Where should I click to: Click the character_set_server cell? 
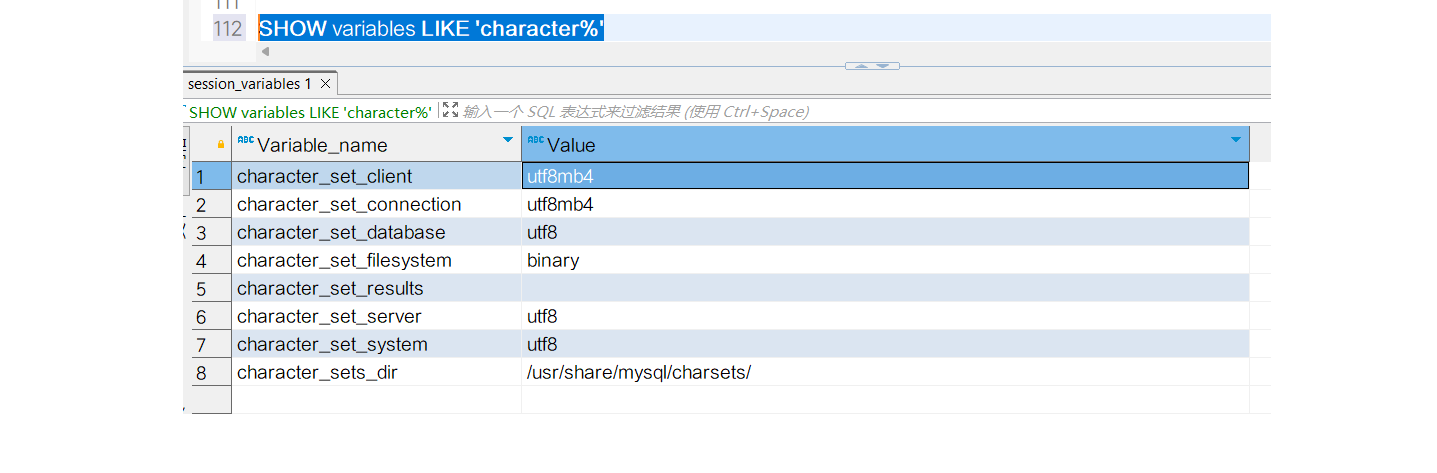(x=376, y=316)
